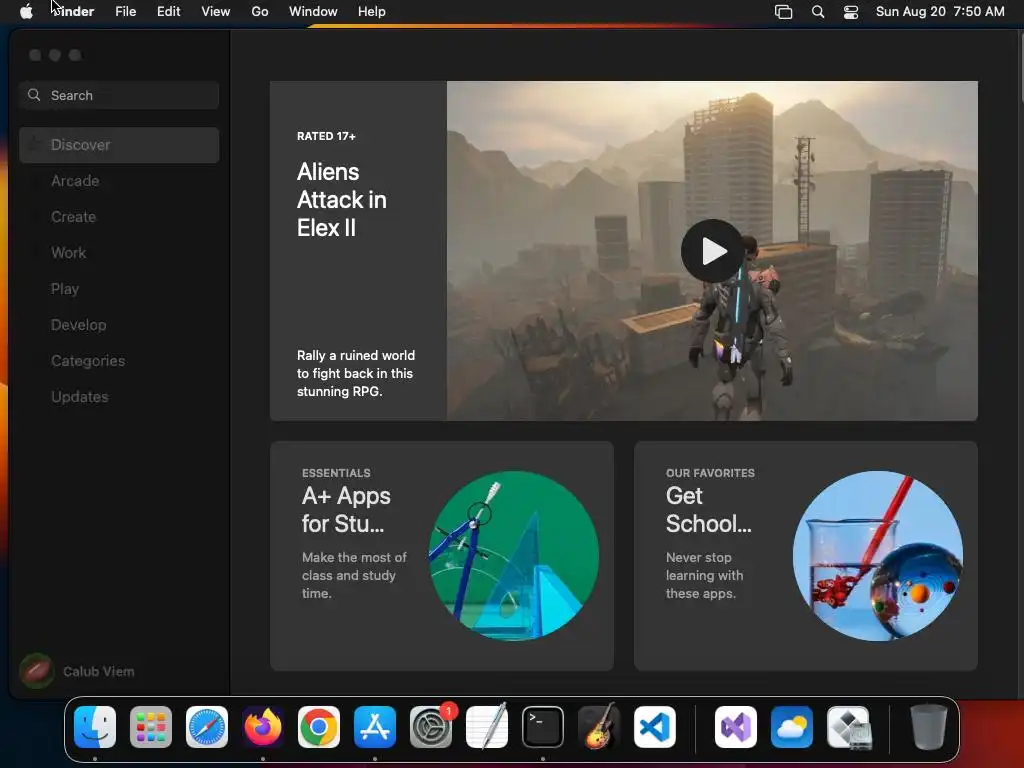Click the ESSENTIALS label
Viewport: 1024px width, 768px height.
[x=336, y=473]
